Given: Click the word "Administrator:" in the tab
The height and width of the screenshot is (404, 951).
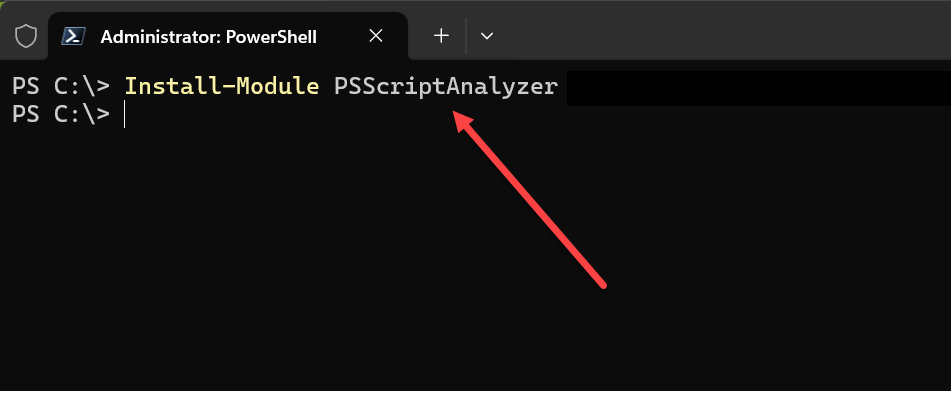Looking at the screenshot, I should pos(158,37).
